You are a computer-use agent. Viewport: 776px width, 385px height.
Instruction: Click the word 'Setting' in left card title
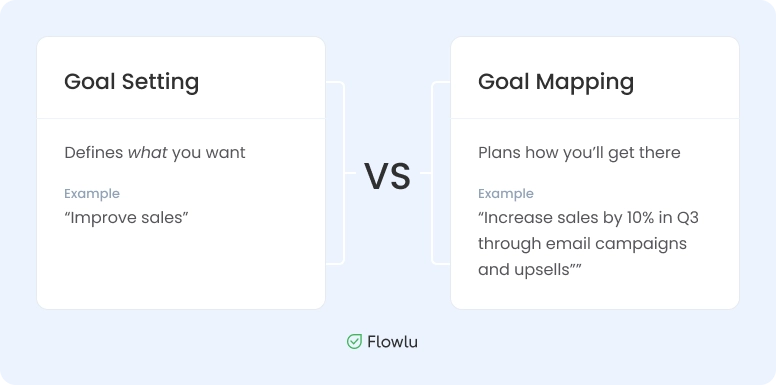[160, 82]
